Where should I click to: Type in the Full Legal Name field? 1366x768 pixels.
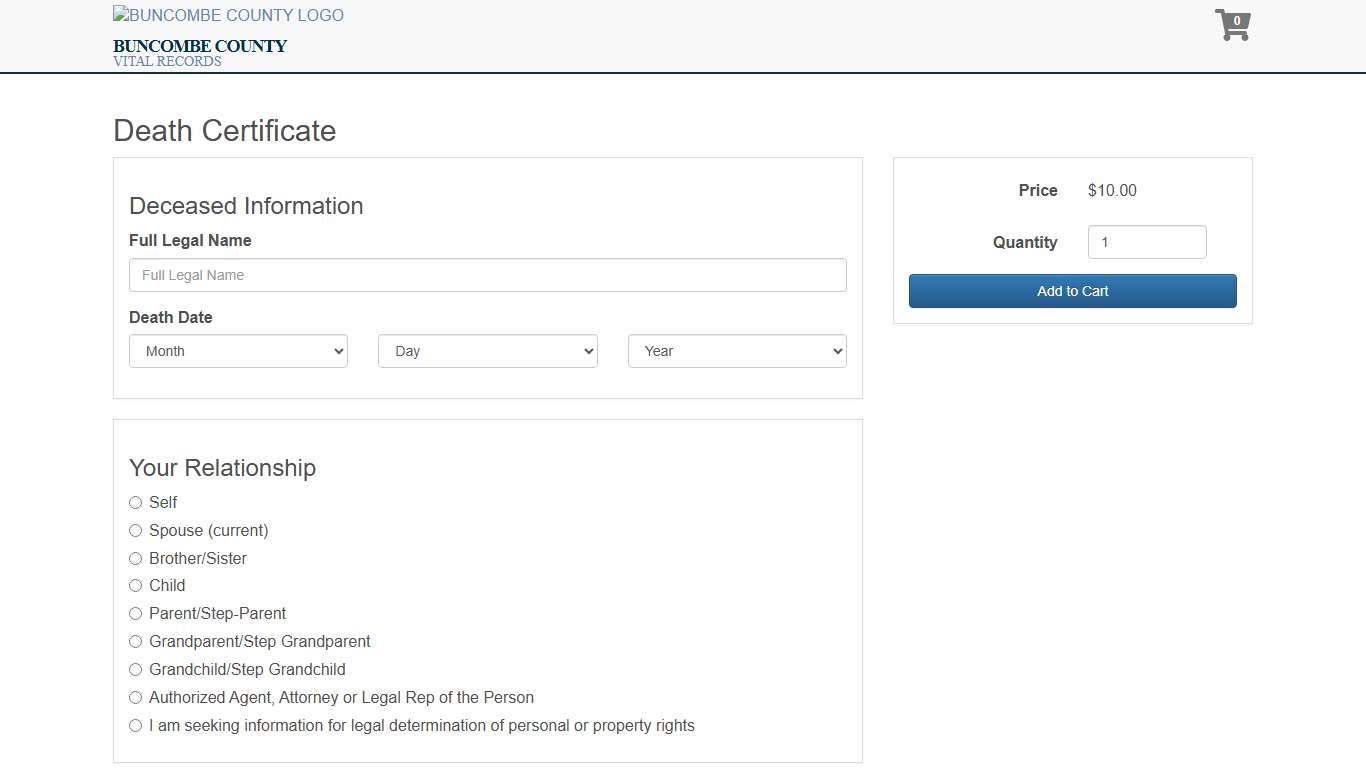[x=487, y=275]
